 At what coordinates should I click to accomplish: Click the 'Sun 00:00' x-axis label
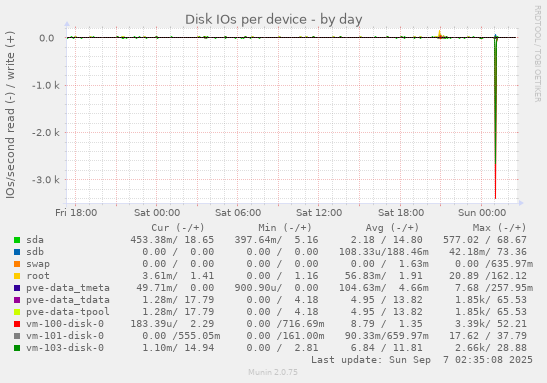482,213
